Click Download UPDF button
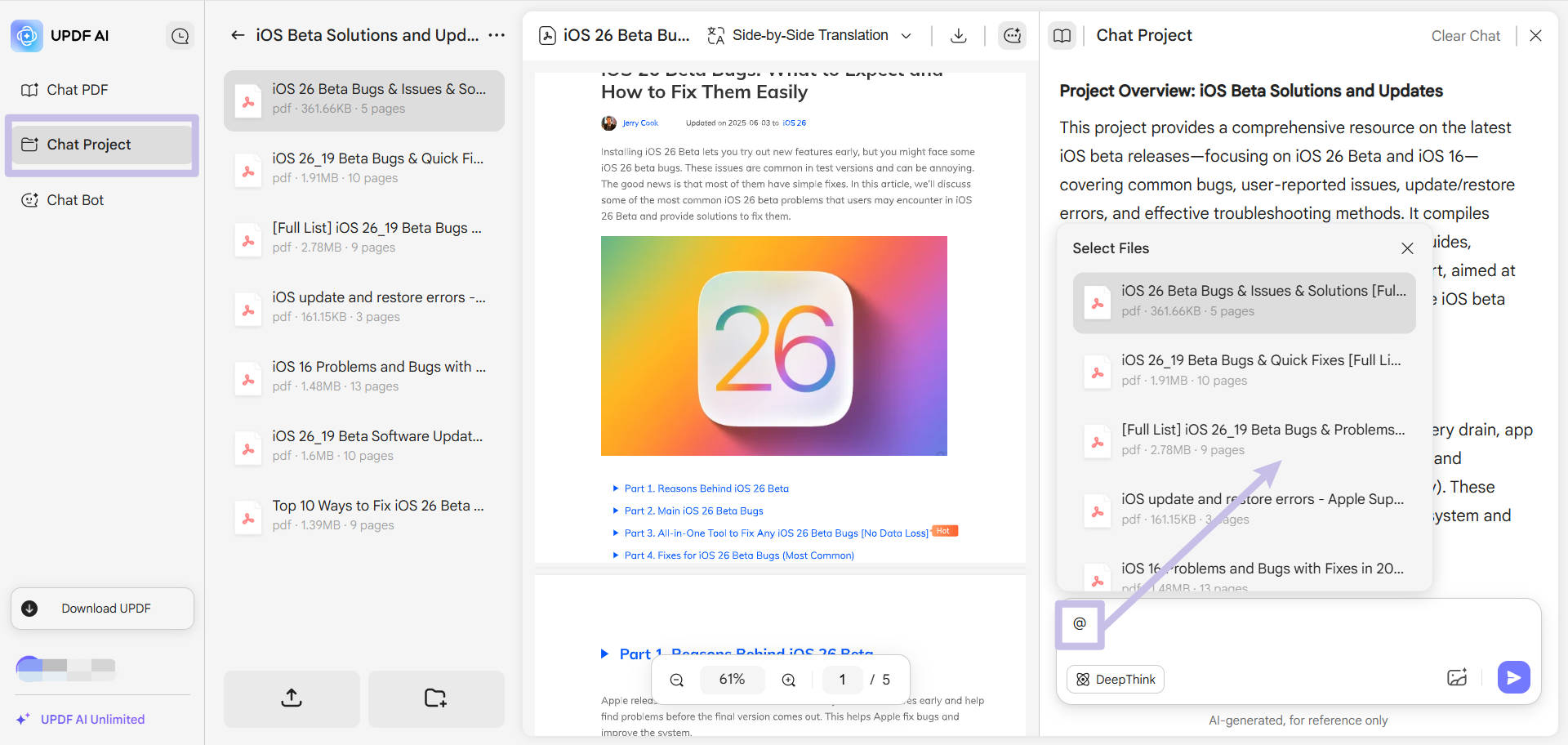This screenshot has height=745, width=1568. click(102, 609)
